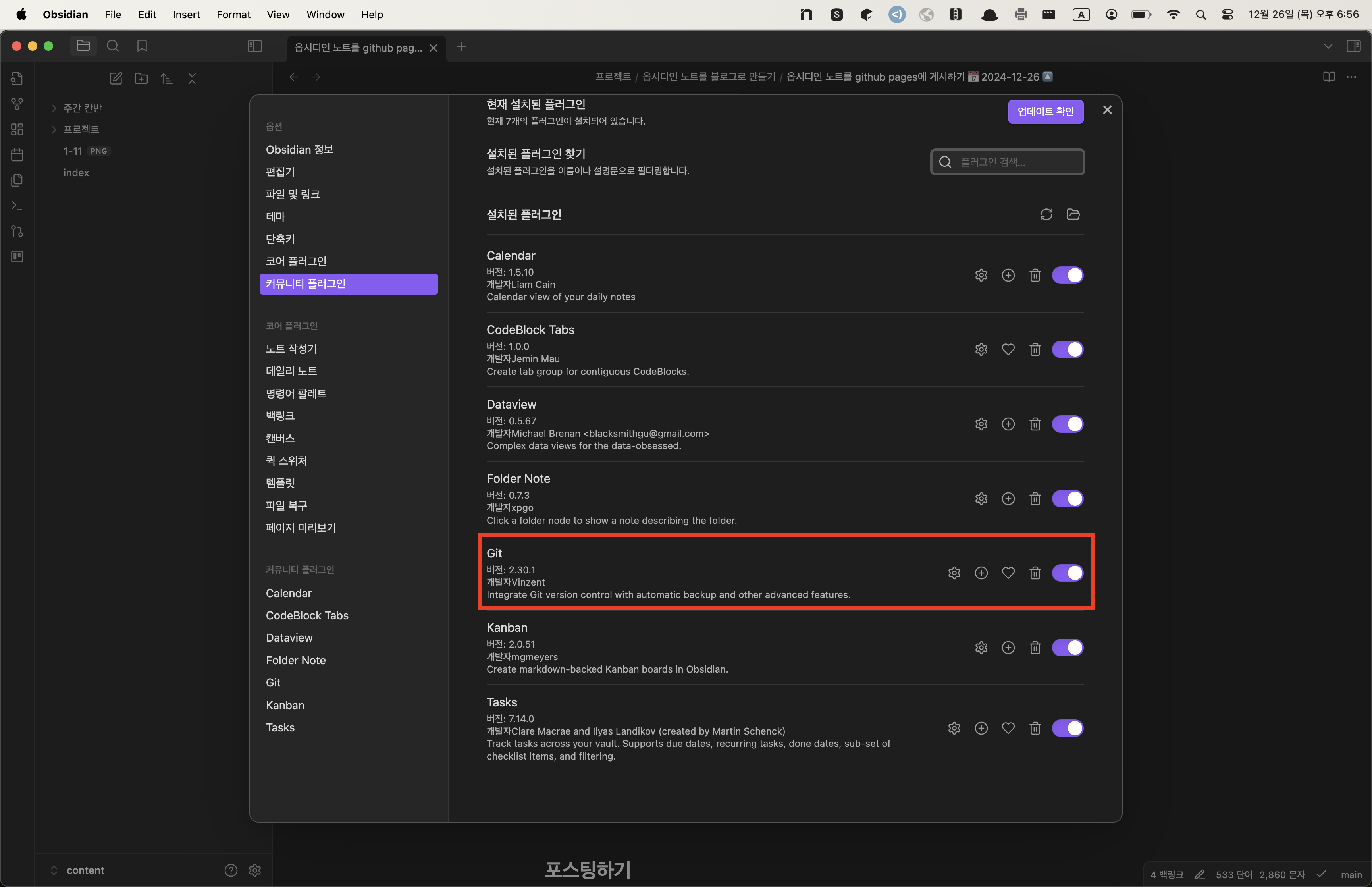The image size is (1372, 887).
Task: Open the note's more options menu
Action: click(1351, 77)
